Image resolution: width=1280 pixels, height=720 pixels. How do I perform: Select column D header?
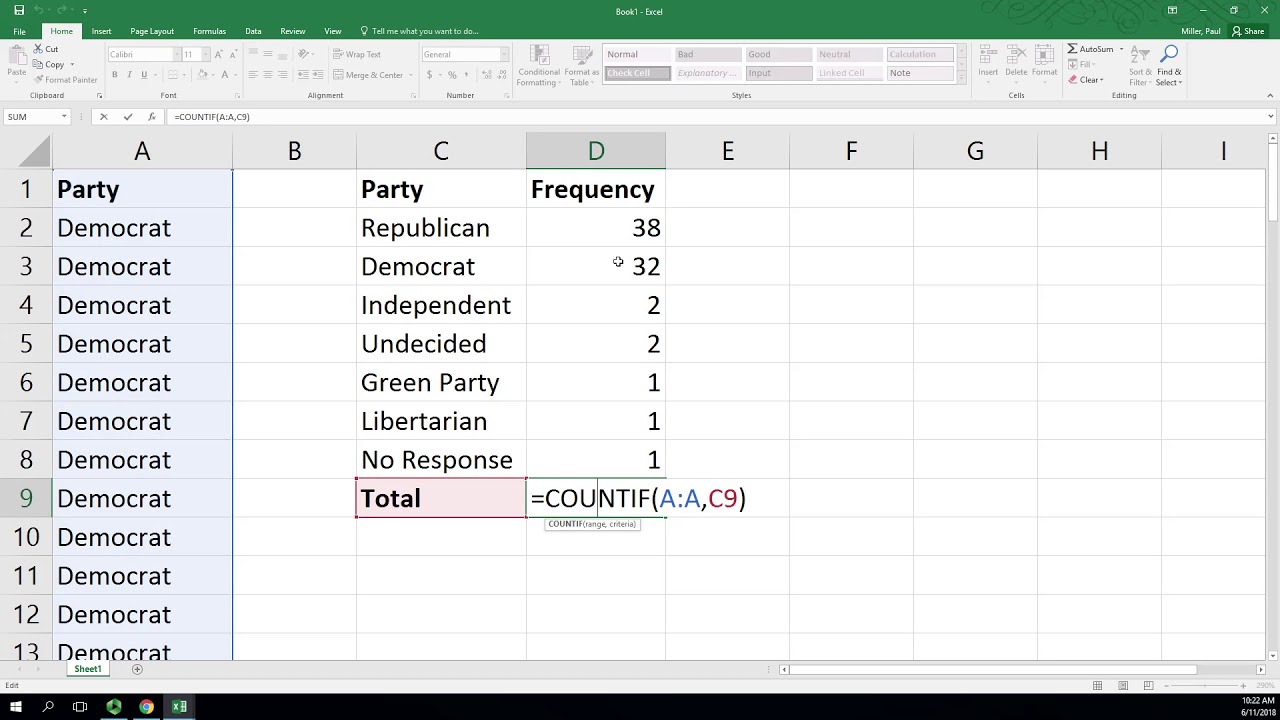[x=596, y=151]
